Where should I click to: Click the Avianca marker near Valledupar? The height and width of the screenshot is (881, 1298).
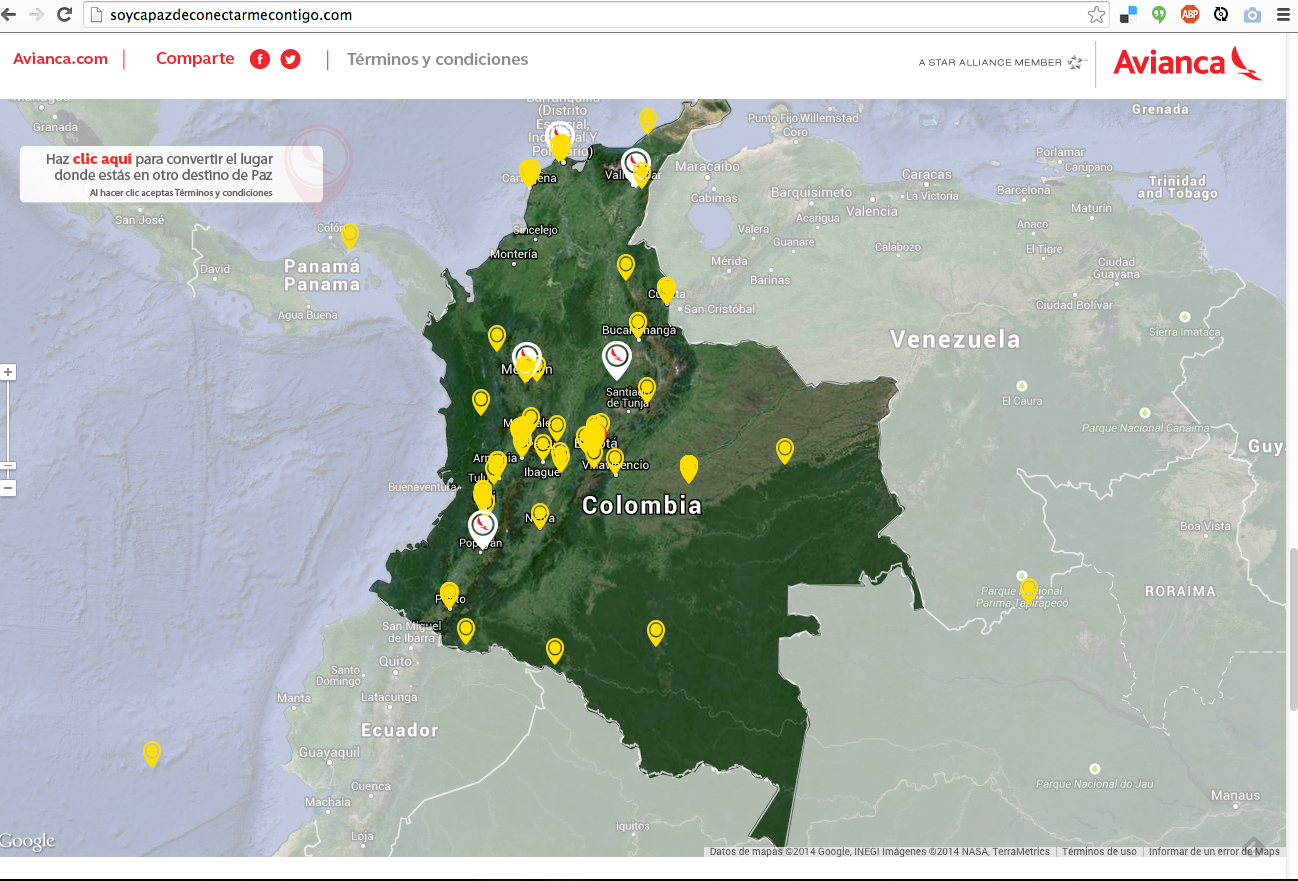click(x=635, y=163)
